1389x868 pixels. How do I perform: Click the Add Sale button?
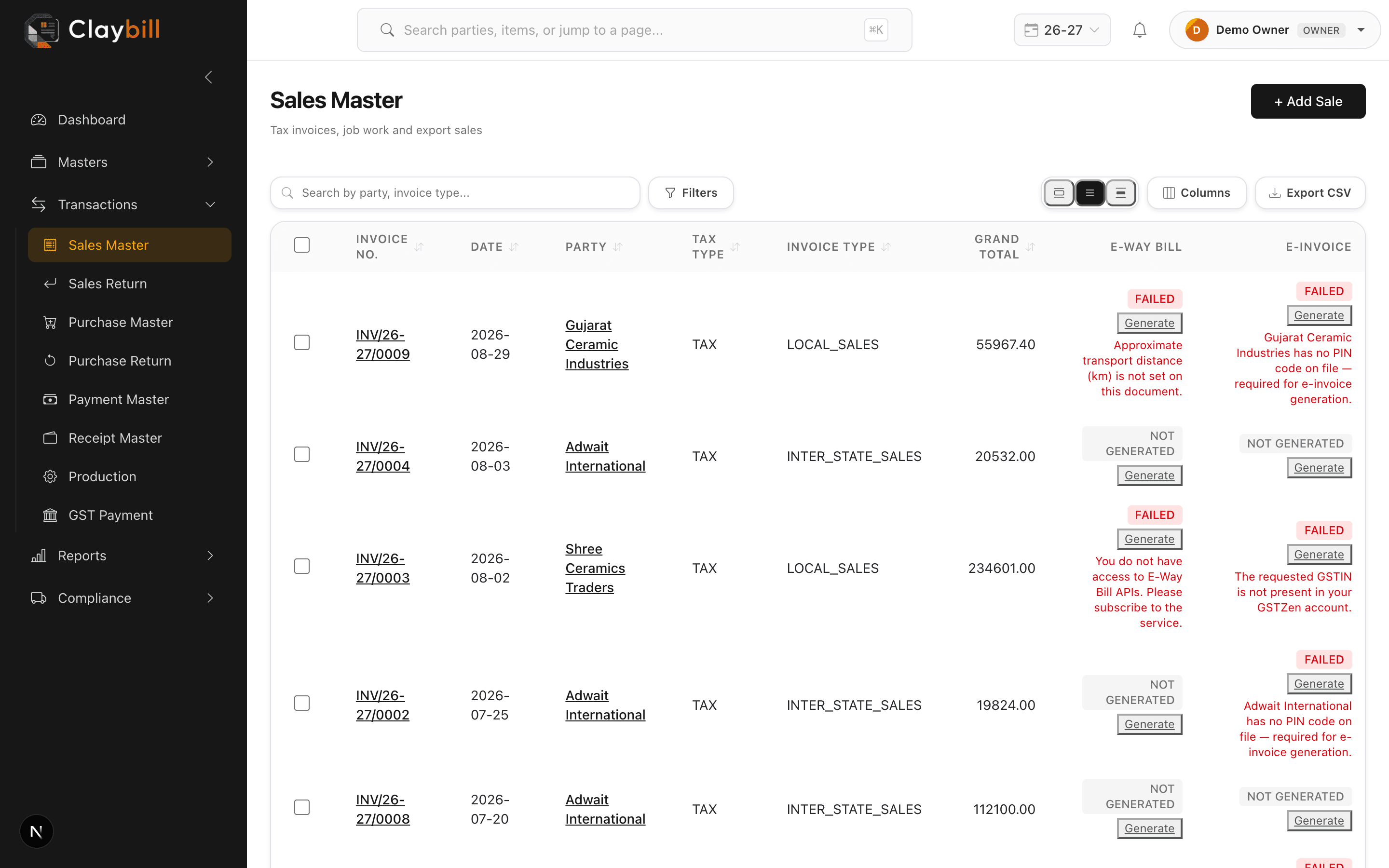1308,101
